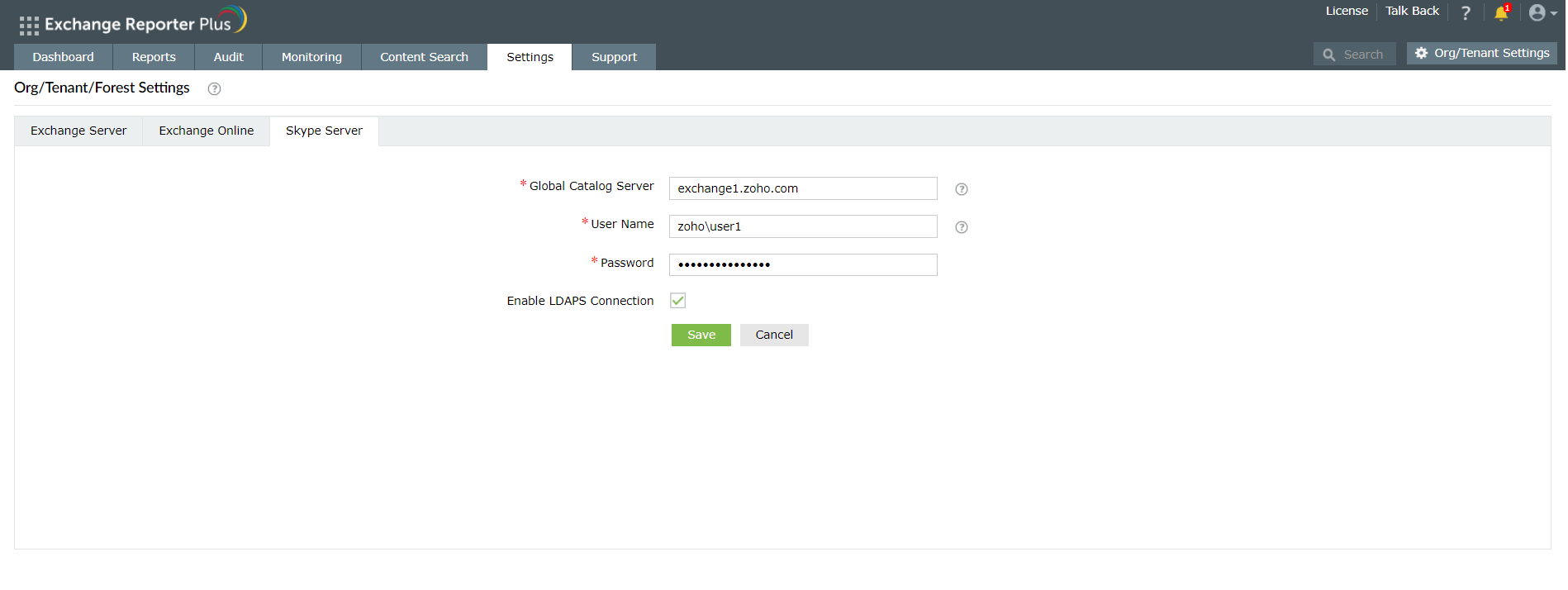Screen dimensions: 1568x590
Task: Focus the Global Catalog Server field
Action: pyautogui.click(x=803, y=188)
